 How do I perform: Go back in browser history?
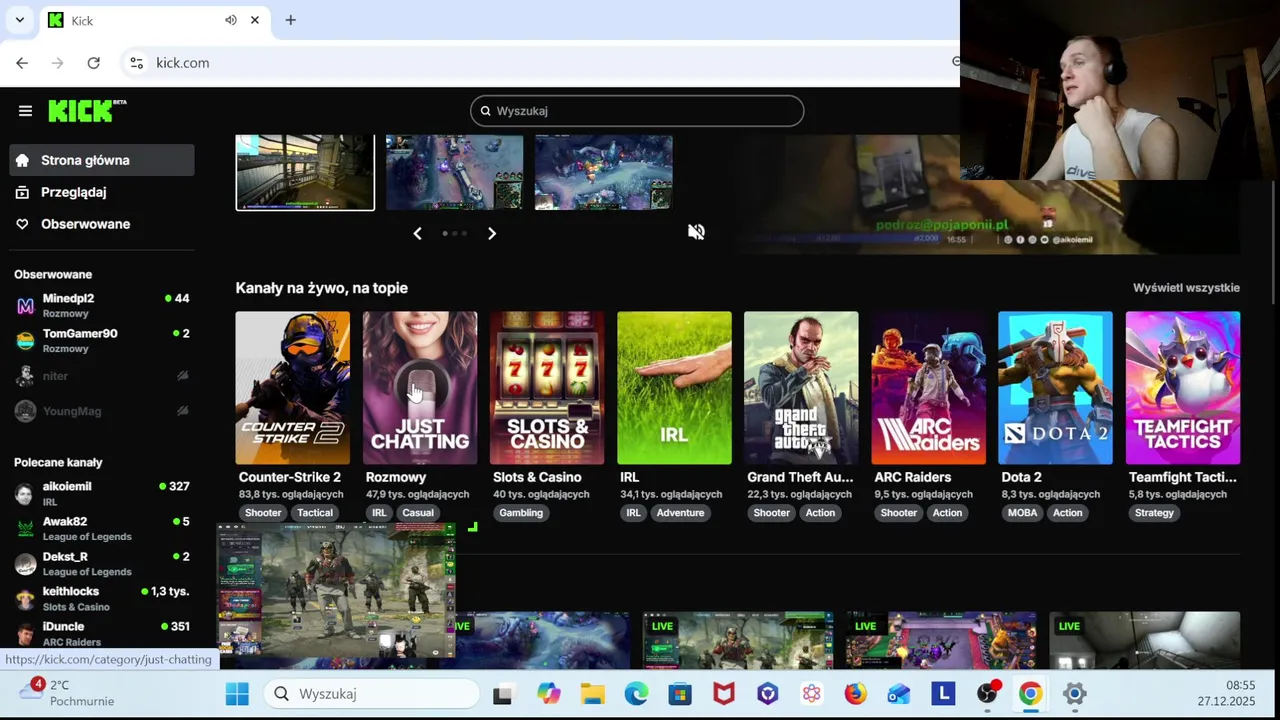point(22,63)
